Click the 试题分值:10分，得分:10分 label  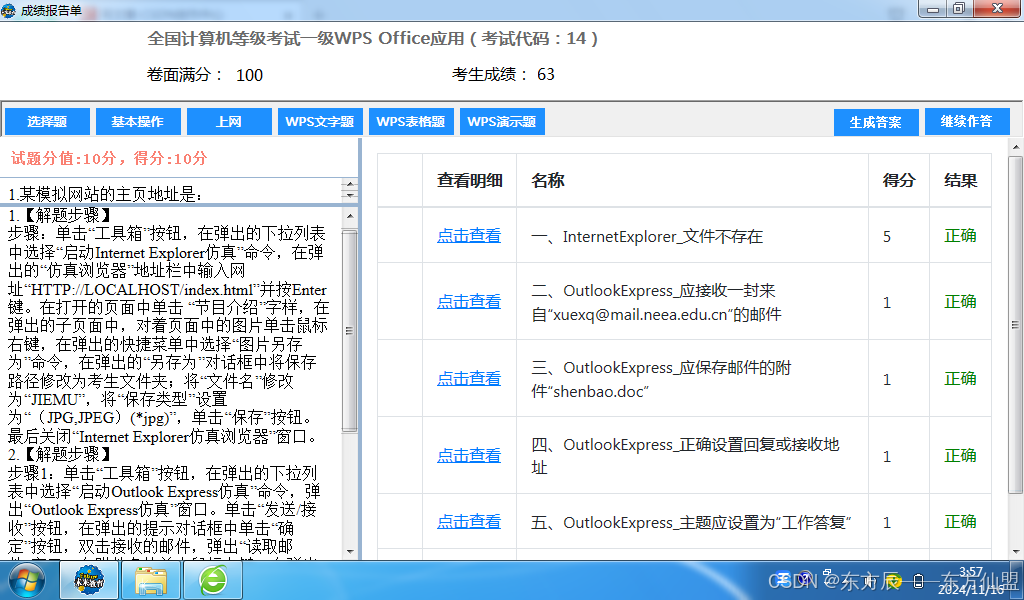109,158
